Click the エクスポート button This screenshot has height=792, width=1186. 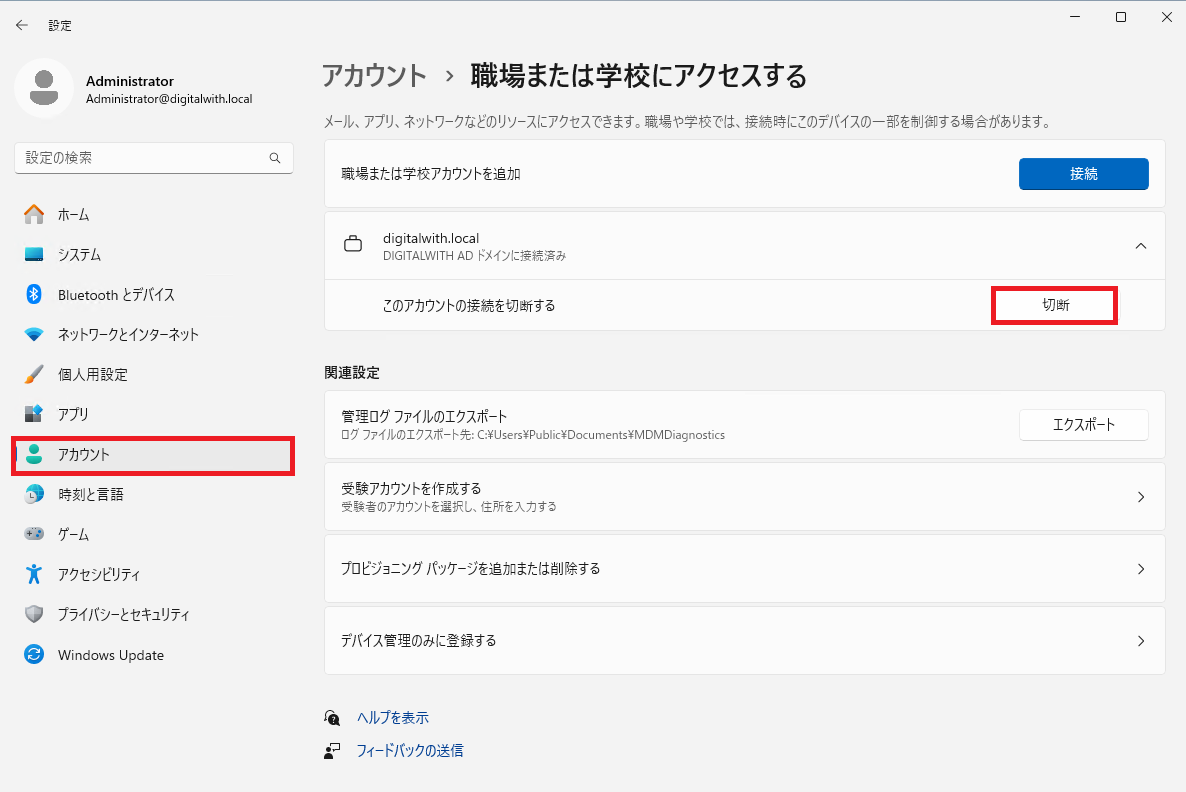1083,425
